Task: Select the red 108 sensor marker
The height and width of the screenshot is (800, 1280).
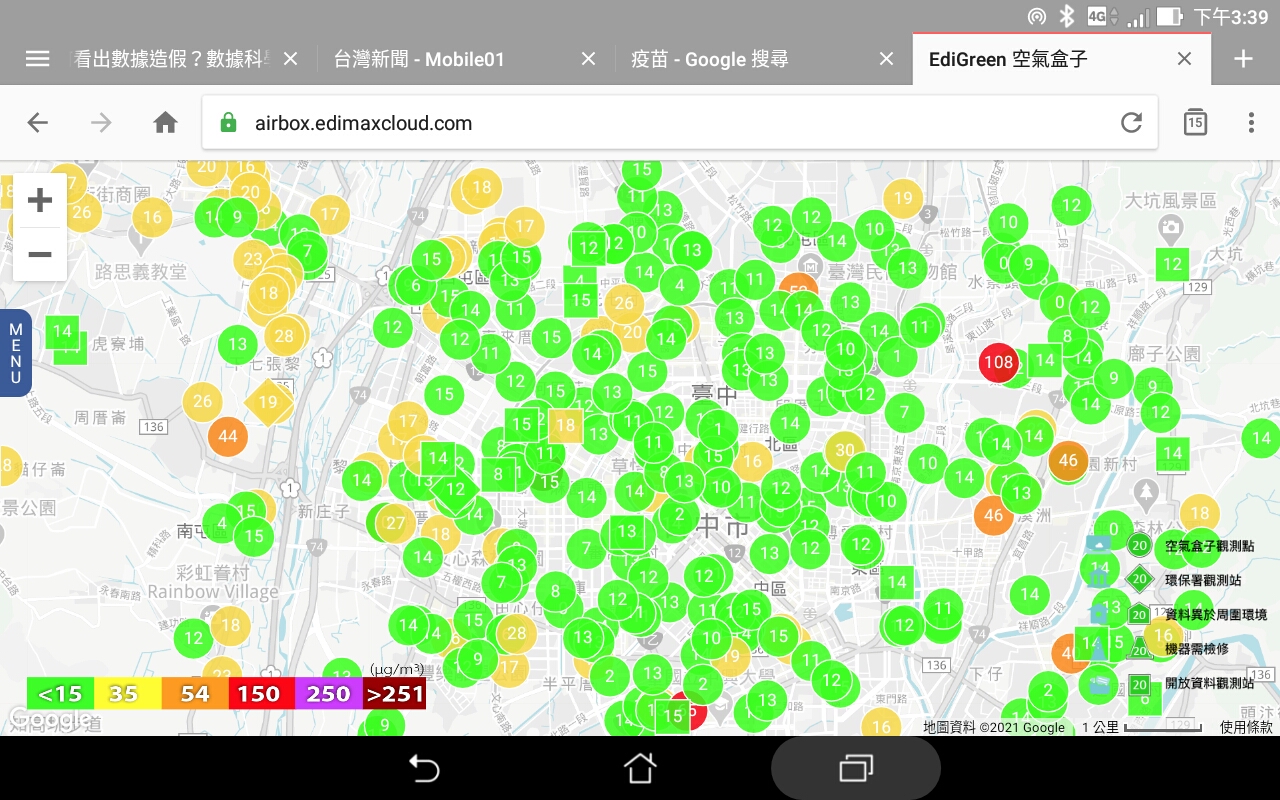Action: 998,362
